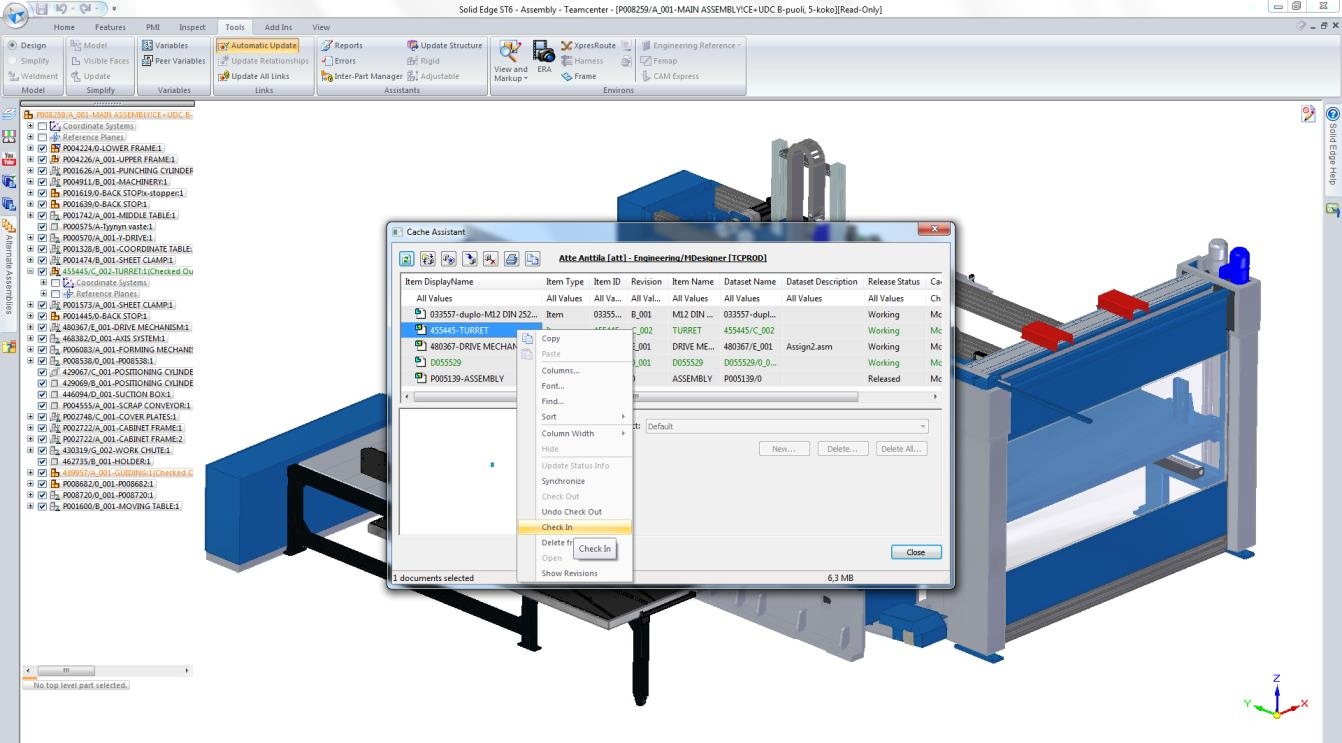Click Release Status column header

tap(896, 282)
